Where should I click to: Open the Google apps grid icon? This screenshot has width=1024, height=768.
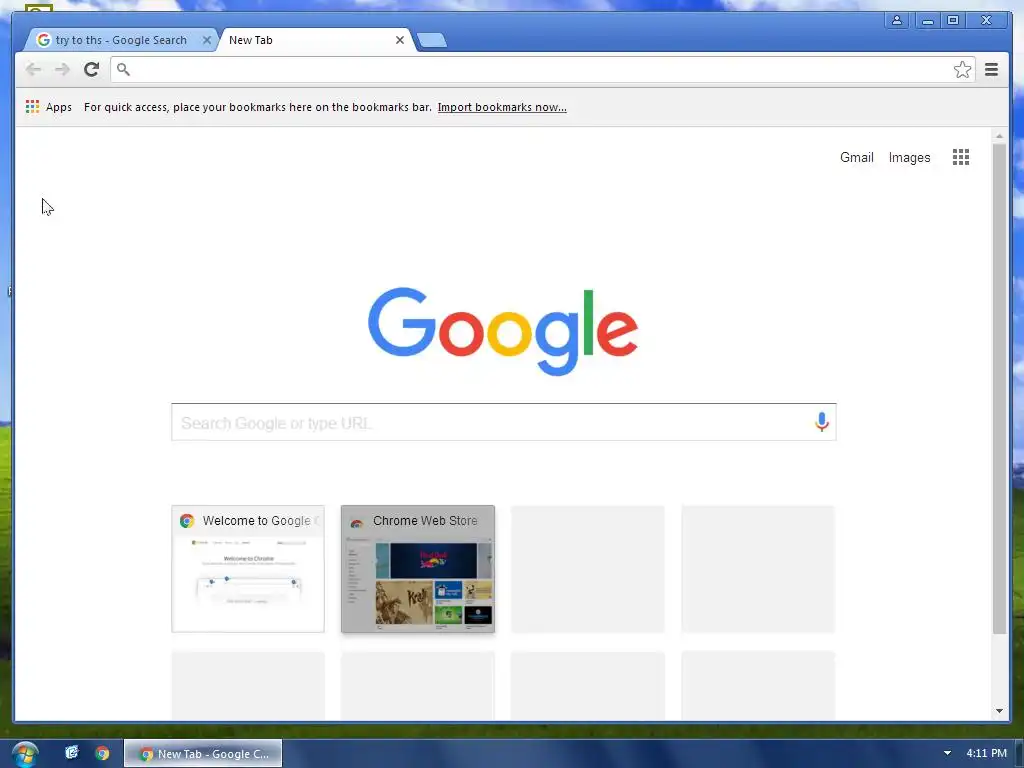click(961, 157)
